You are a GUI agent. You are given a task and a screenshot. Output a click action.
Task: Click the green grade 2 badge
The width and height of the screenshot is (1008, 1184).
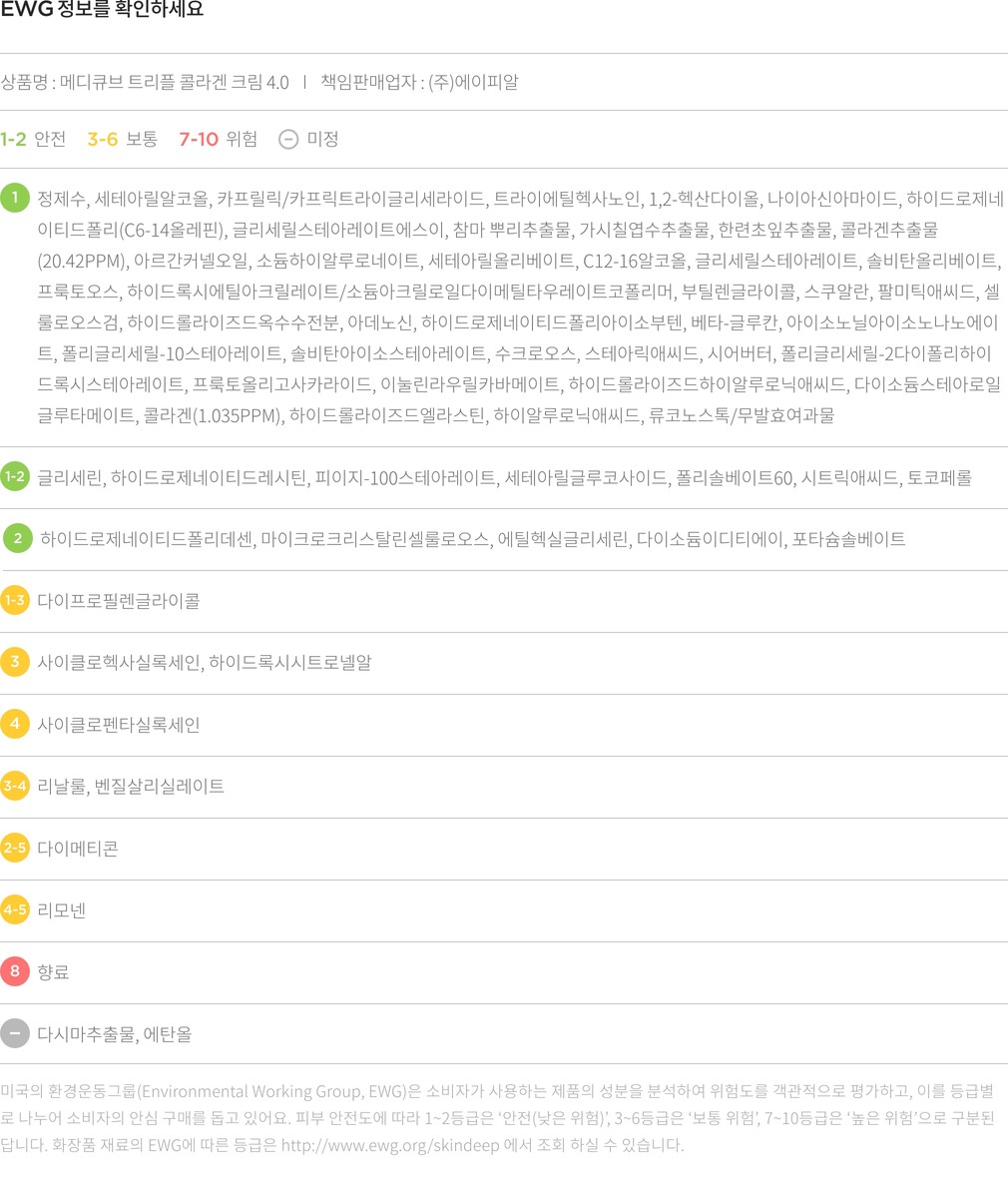point(18,539)
